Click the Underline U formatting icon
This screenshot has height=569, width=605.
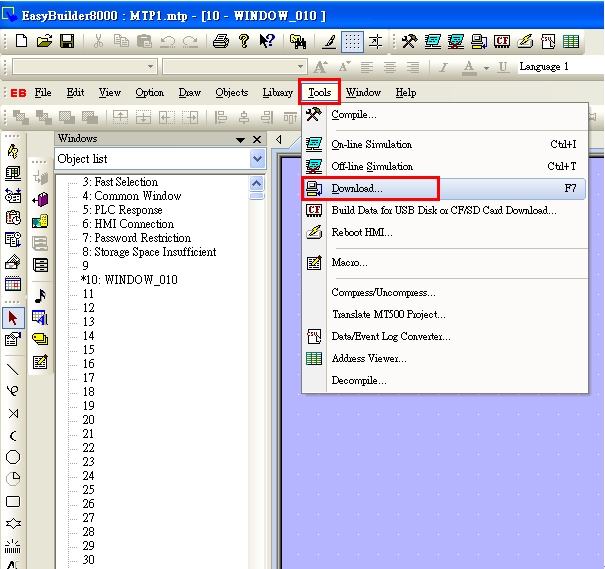(x=502, y=68)
